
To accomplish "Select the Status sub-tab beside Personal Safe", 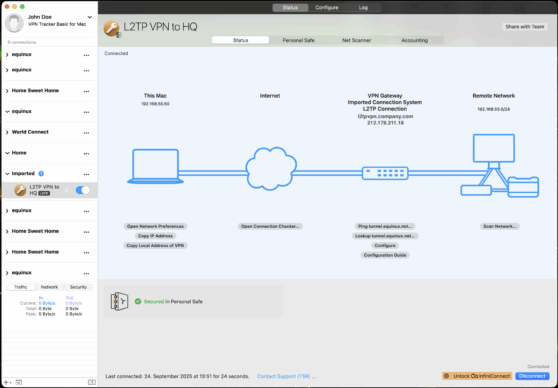I will coord(241,40).
